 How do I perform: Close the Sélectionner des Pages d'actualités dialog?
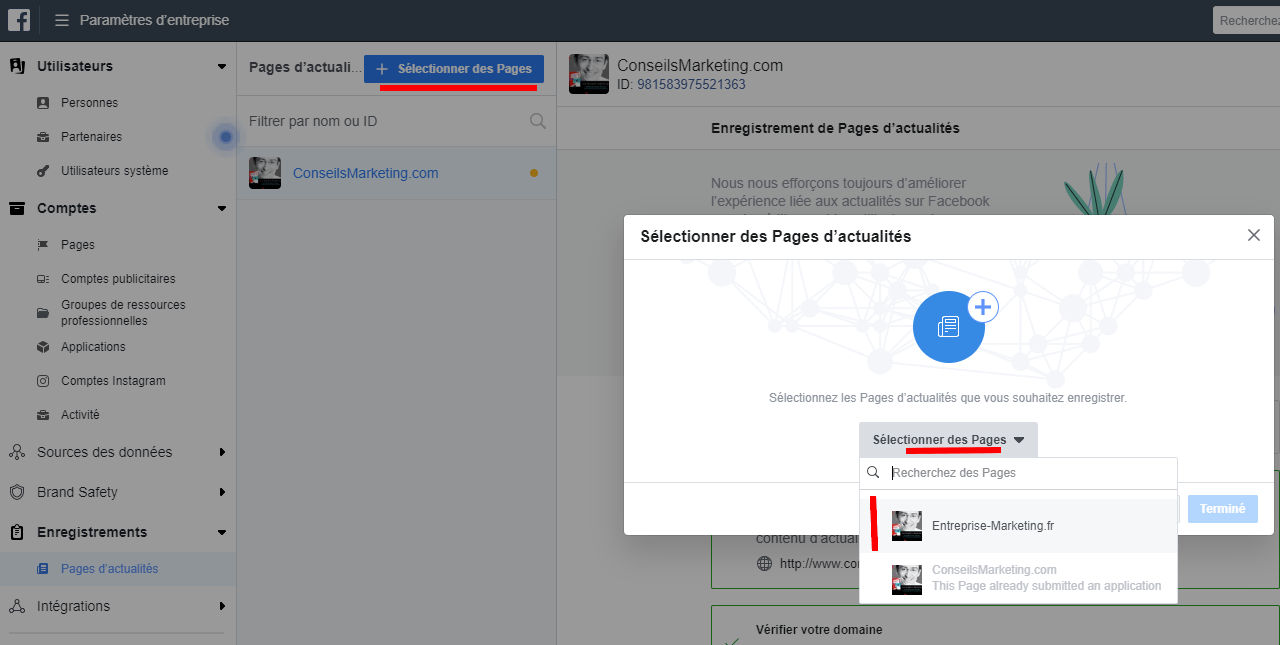click(1254, 236)
